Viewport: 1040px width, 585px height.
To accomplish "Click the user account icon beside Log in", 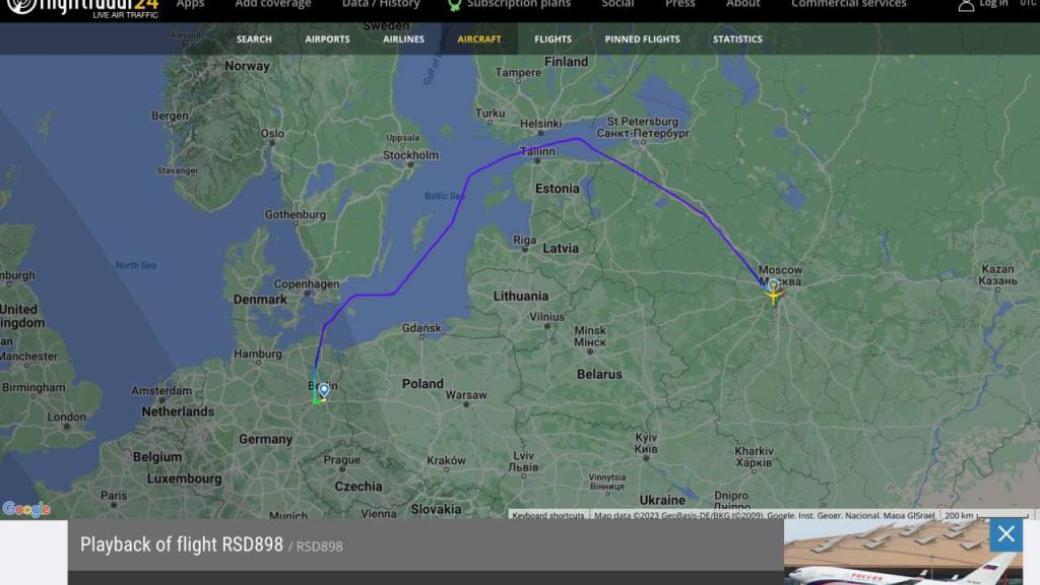I will [966, 5].
